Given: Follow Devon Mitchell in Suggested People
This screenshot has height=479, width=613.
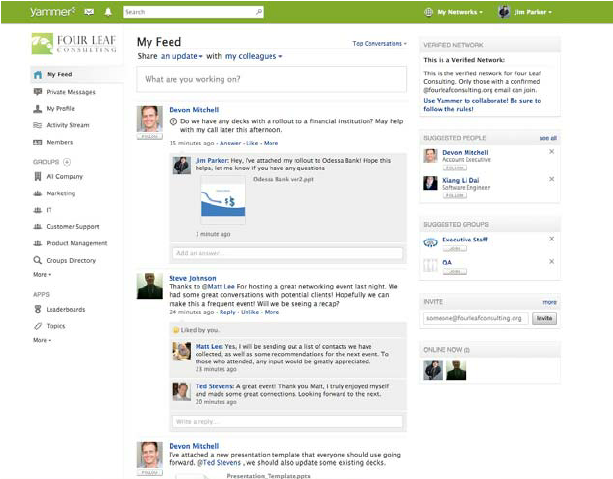Looking at the screenshot, I should pyautogui.click(x=455, y=167).
